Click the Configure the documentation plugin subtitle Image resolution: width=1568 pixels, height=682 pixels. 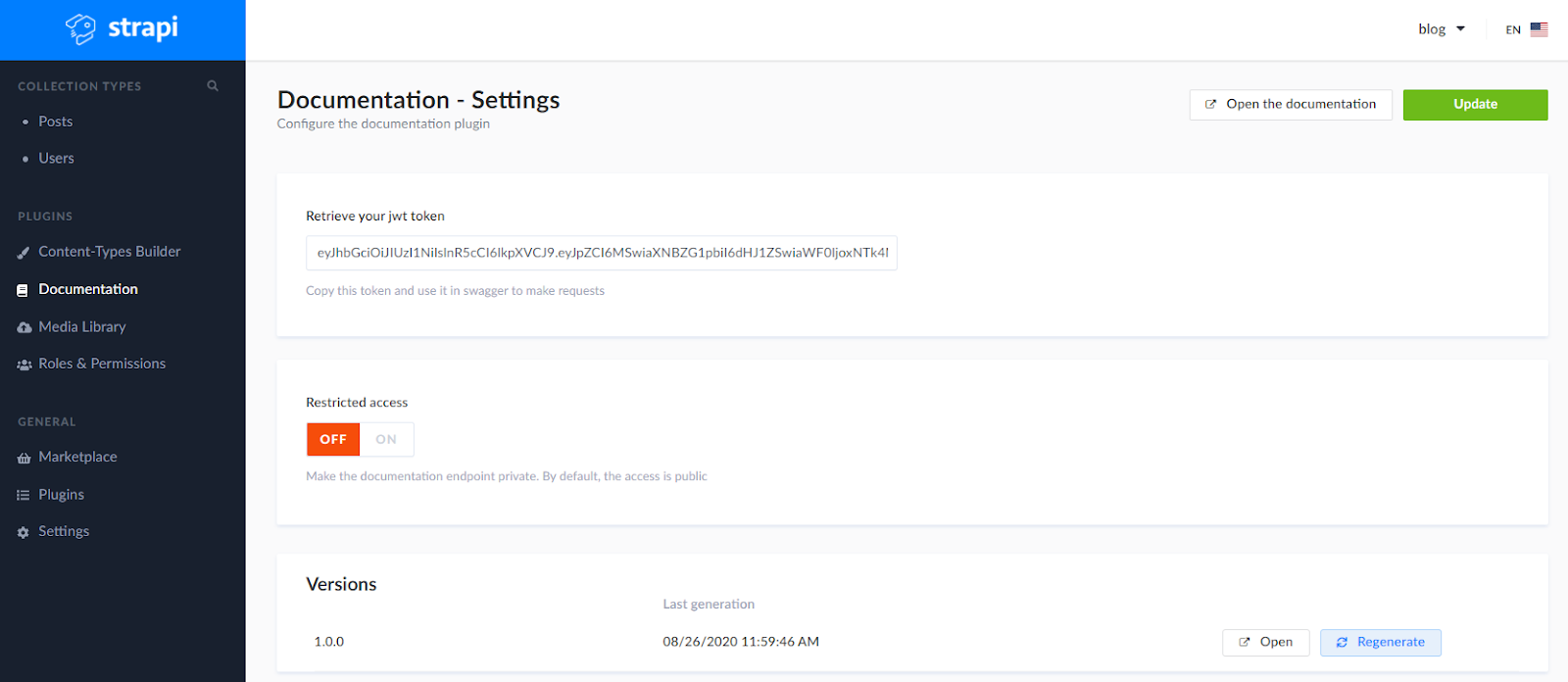pos(383,123)
